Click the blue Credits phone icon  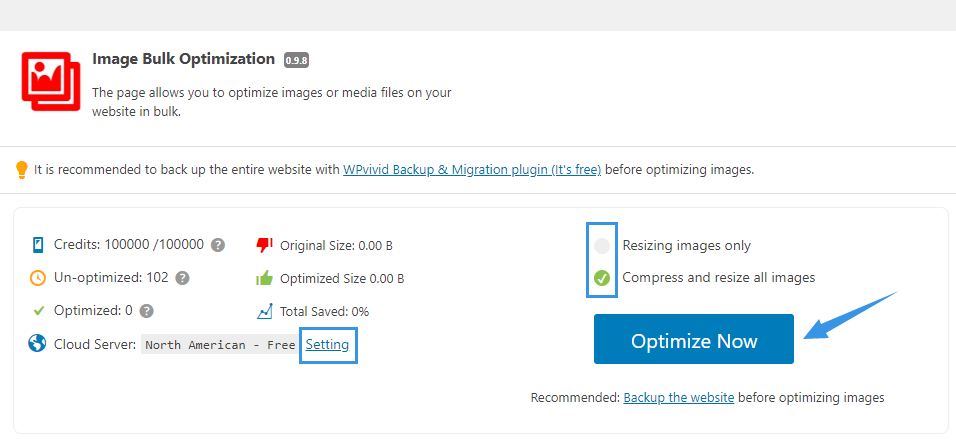pyautogui.click(x=38, y=245)
